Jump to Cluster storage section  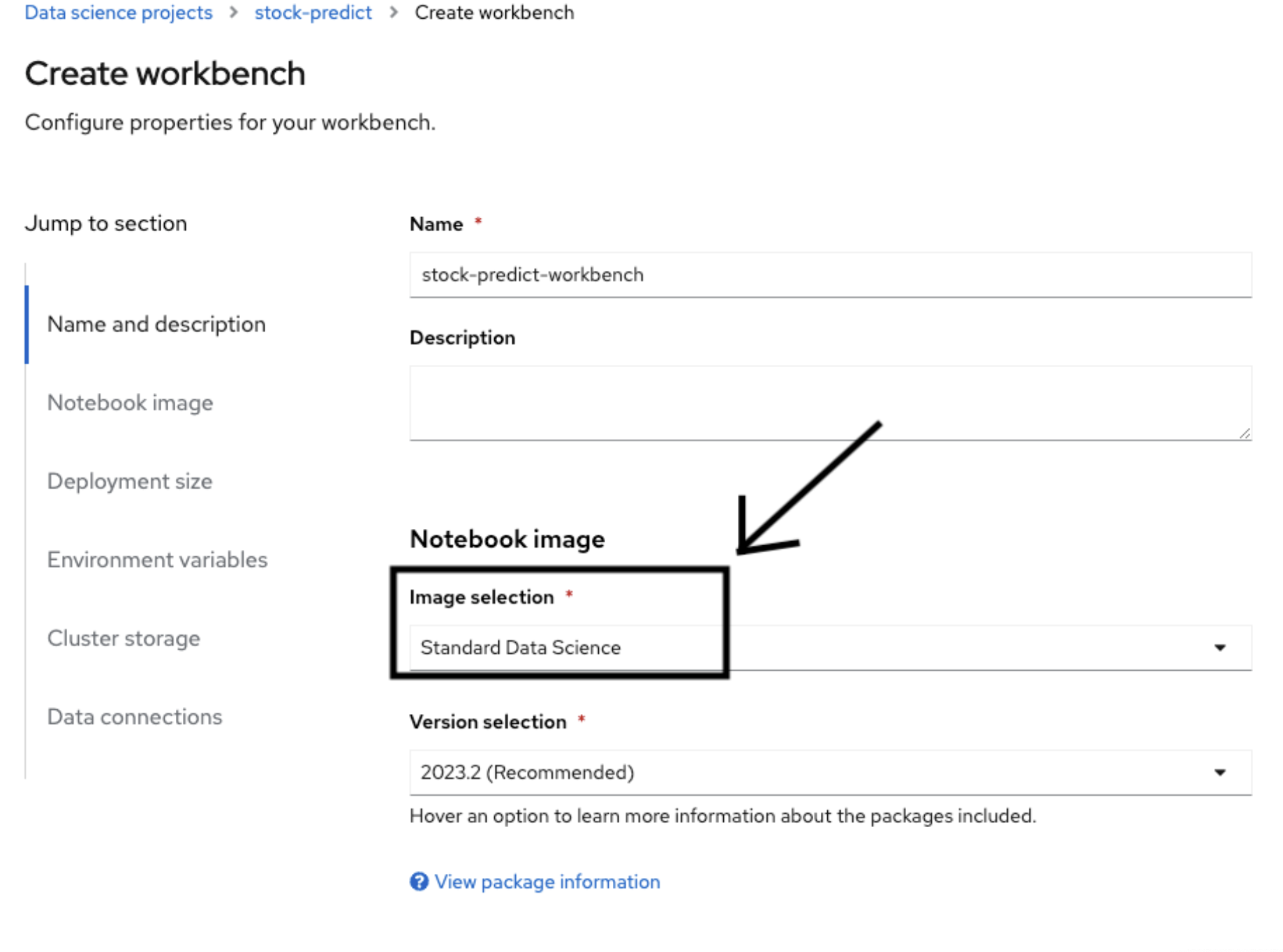click(124, 639)
